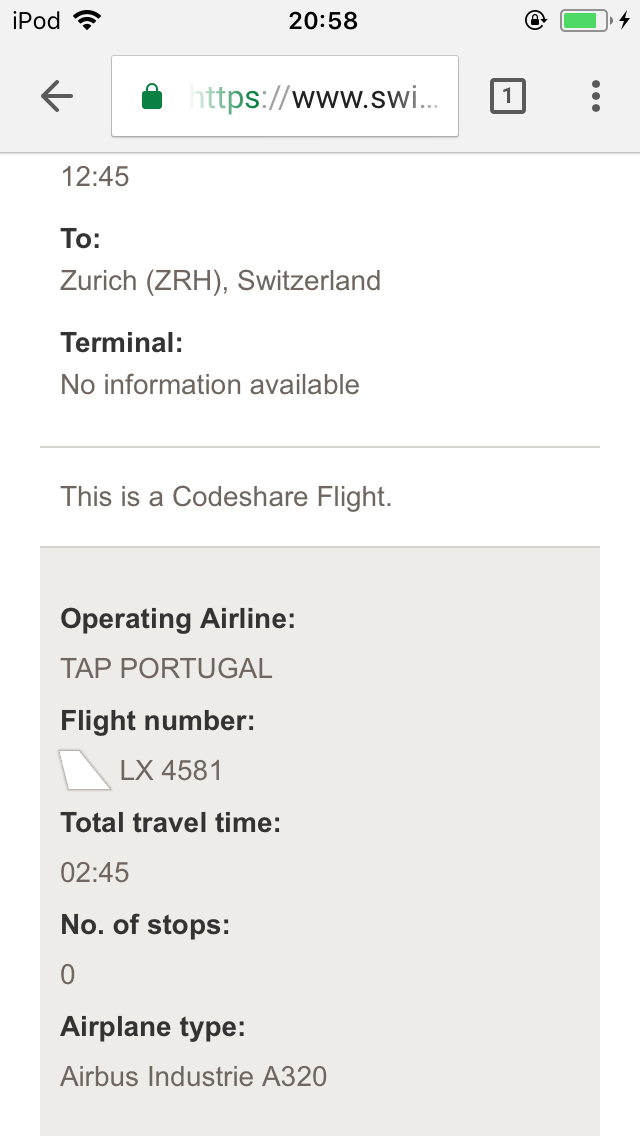Screen dimensions: 640x1136
Task: Tap "This is a Codeshare Flight." notice
Action: [226, 497]
